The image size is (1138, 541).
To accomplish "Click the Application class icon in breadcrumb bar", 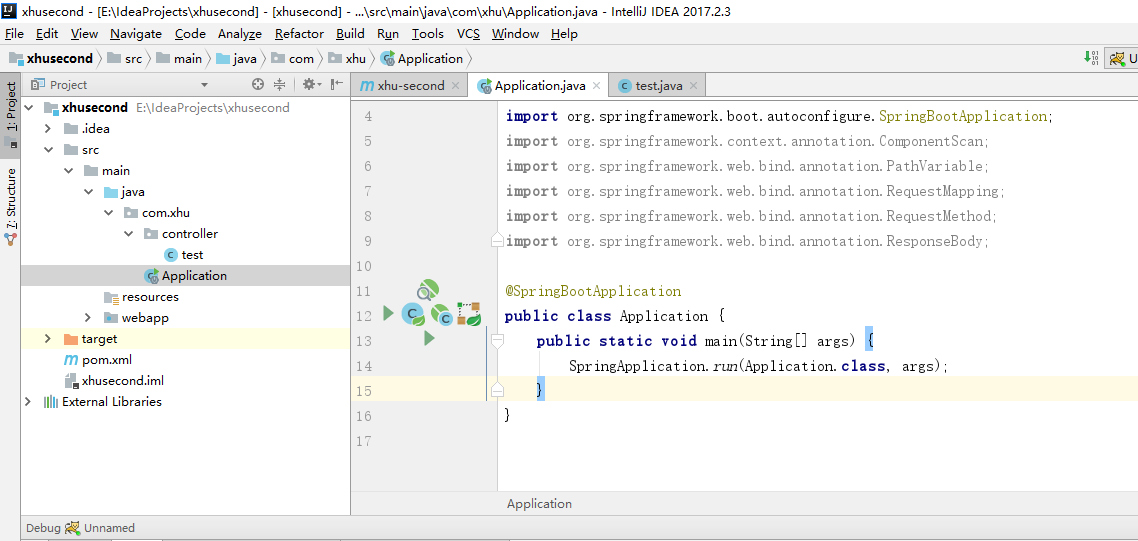I will pyautogui.click(x=388, y=59).
